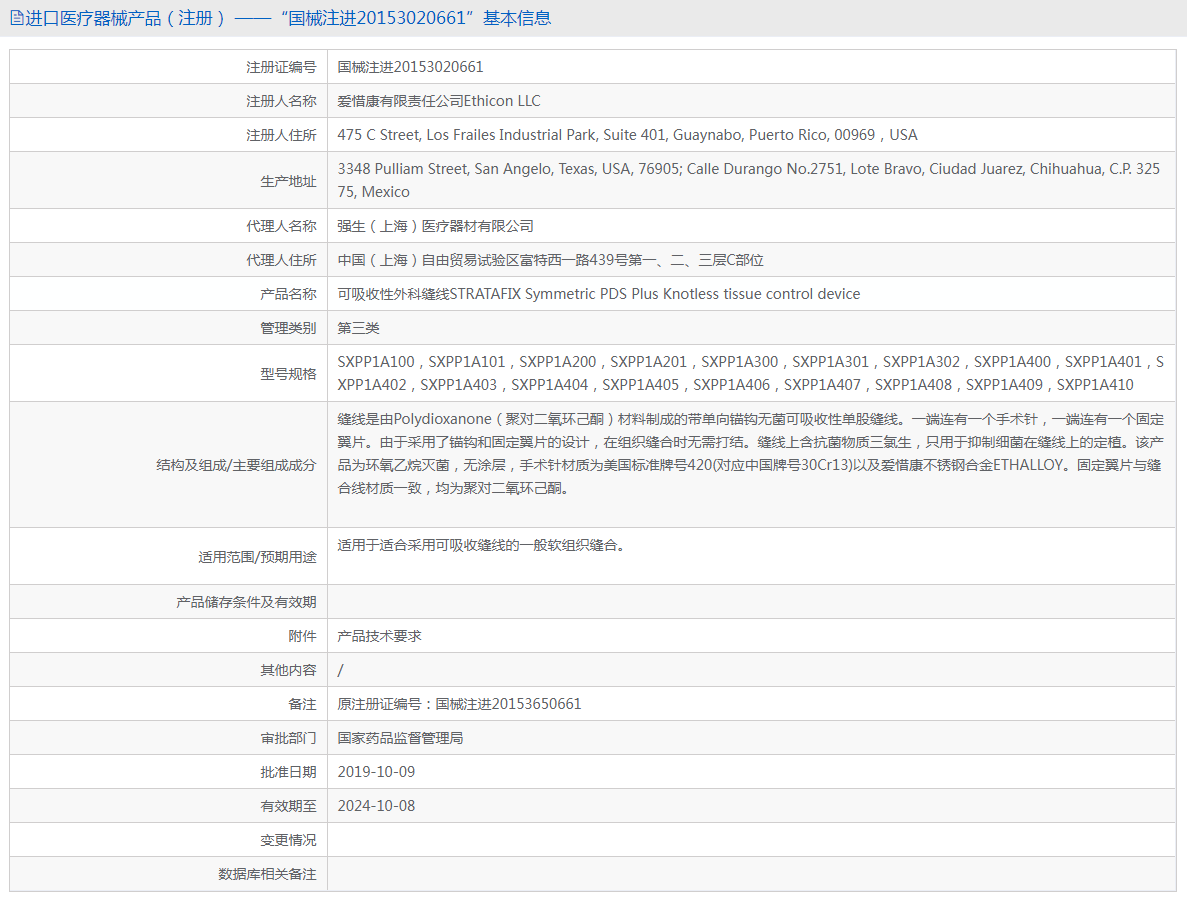Select the registration number 国械注进20153020661 in the table
The image size is (1187, 897).
pyautogui.click(x=410, y=67)
